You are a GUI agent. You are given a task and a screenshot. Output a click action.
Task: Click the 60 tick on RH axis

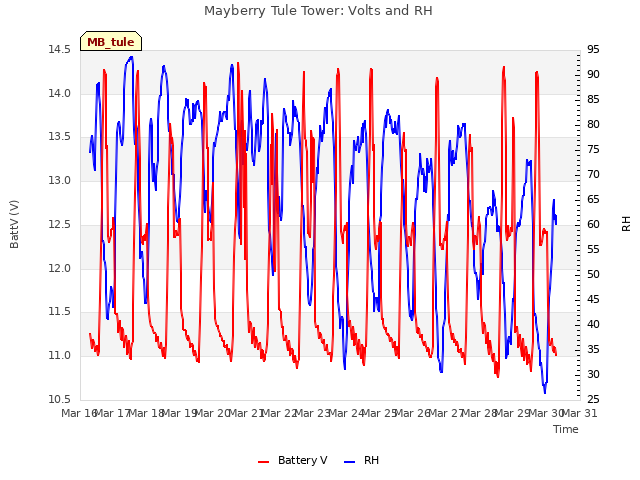point(593,224)
